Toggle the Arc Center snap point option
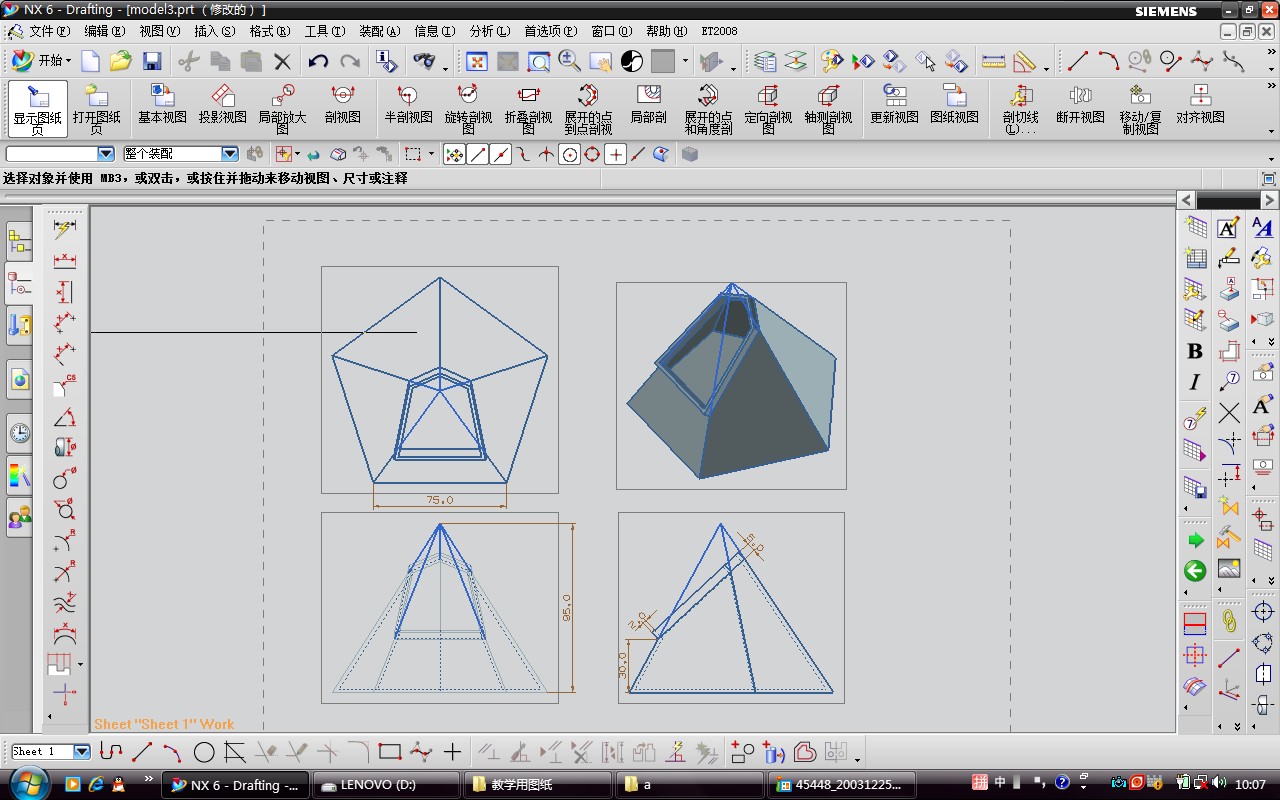This screenshot has width=1280, height=800. point(570,154)
